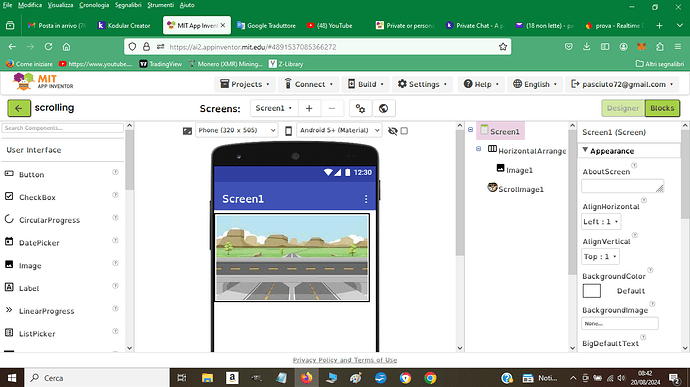Screen dimensions: 690x387
Task: Open the Build menu
Action: [x=365, y=84]
